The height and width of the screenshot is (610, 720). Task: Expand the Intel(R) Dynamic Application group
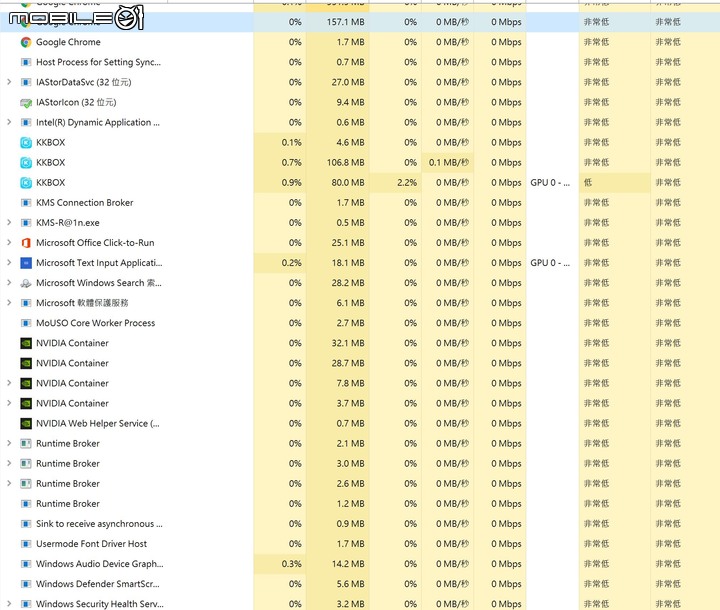[x=9, y=122]
